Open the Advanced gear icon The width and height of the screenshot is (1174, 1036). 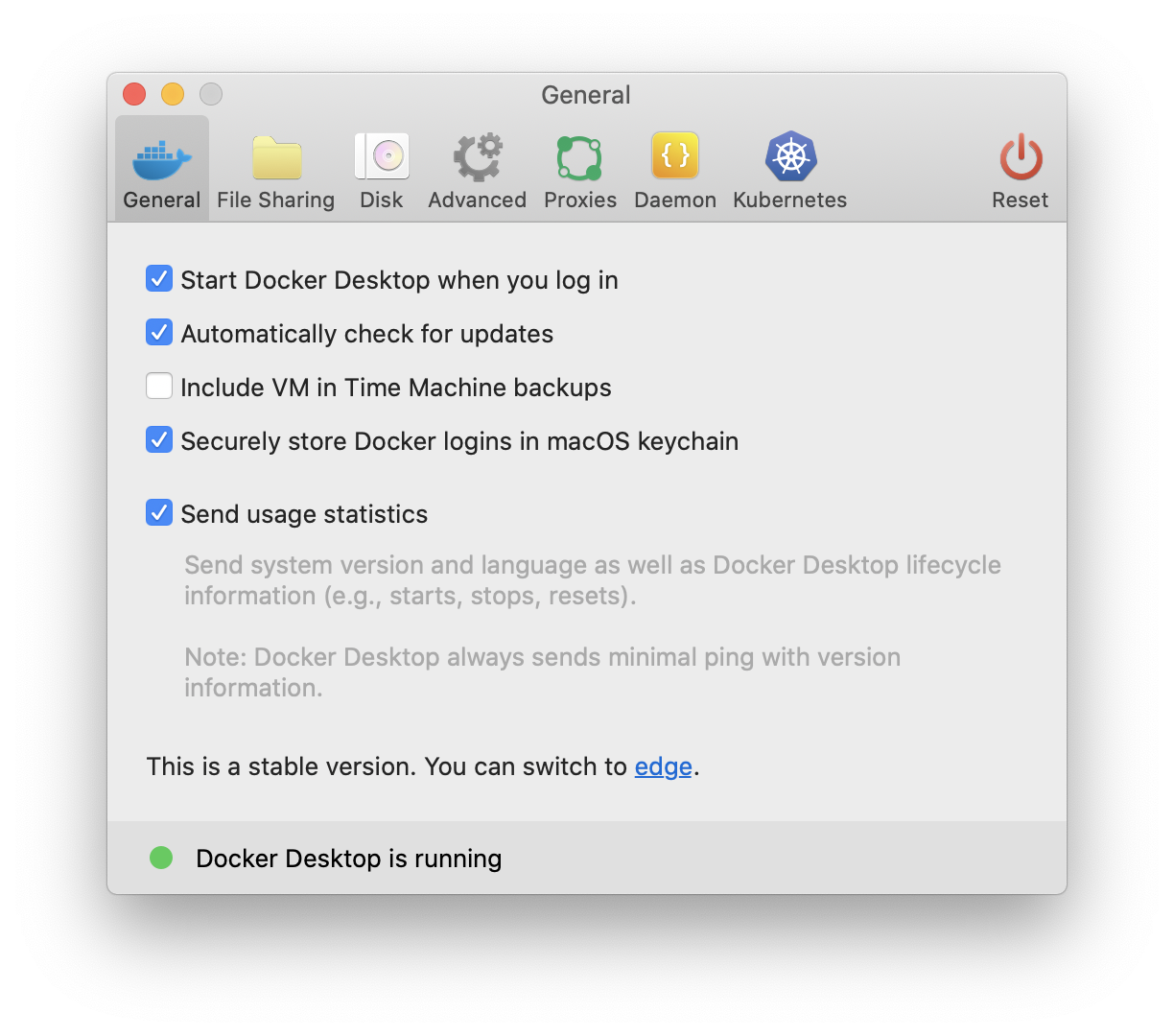click(478, 157)
